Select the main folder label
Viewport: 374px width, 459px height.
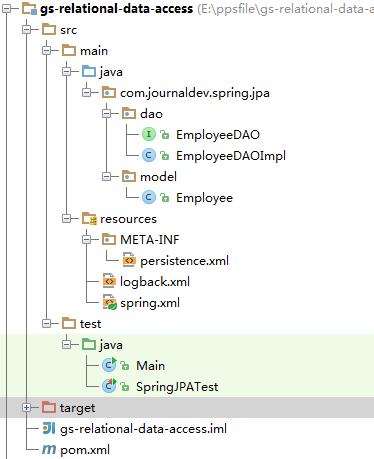click(x=94, y=51)
